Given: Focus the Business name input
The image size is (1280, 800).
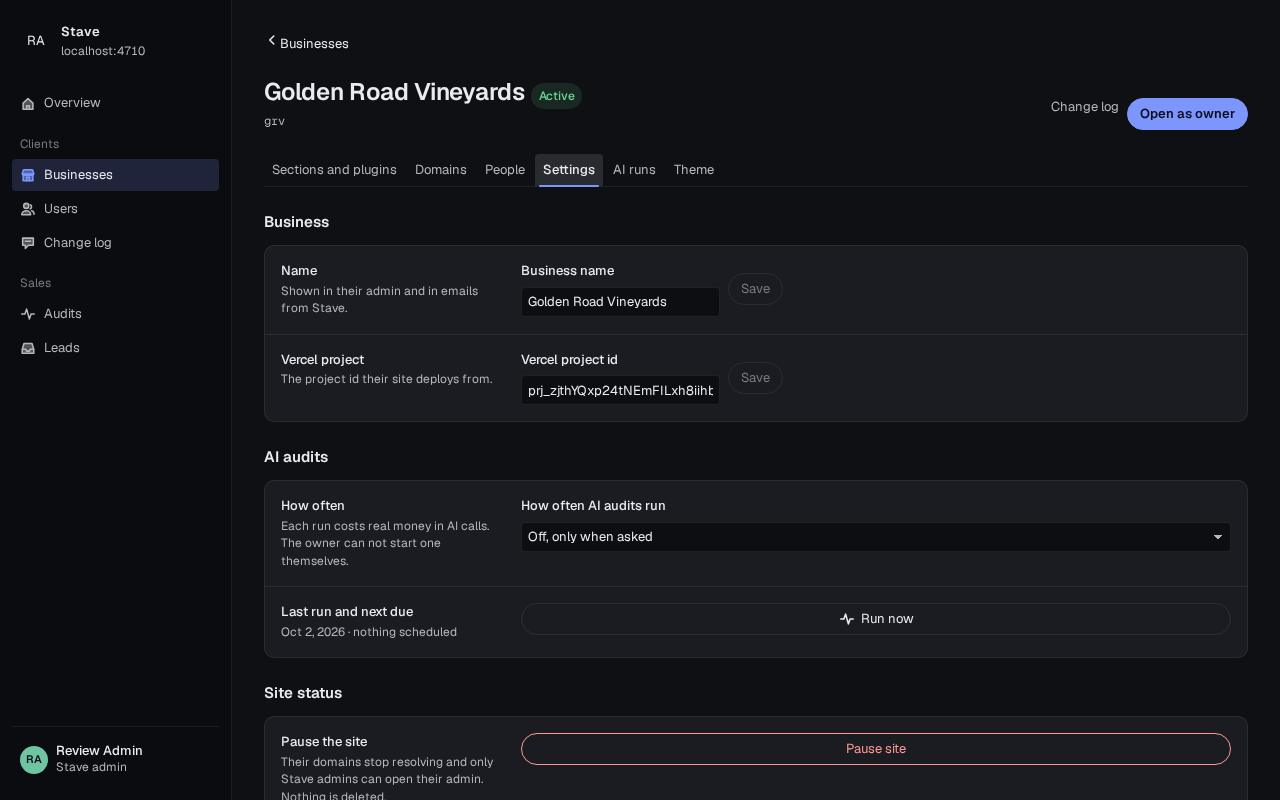Looking at the screenshot, I should click(620, 302).
